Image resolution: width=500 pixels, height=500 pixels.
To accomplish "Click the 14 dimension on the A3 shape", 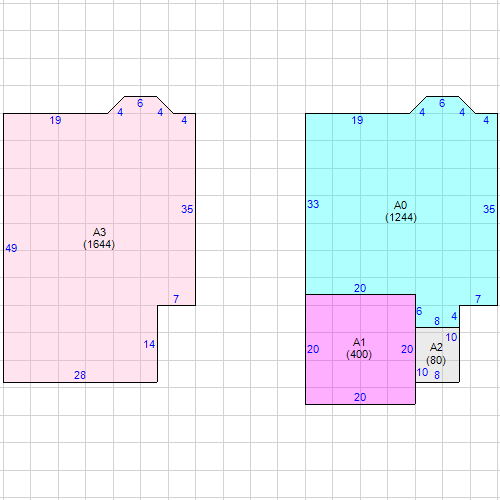I will click(149, 344).
